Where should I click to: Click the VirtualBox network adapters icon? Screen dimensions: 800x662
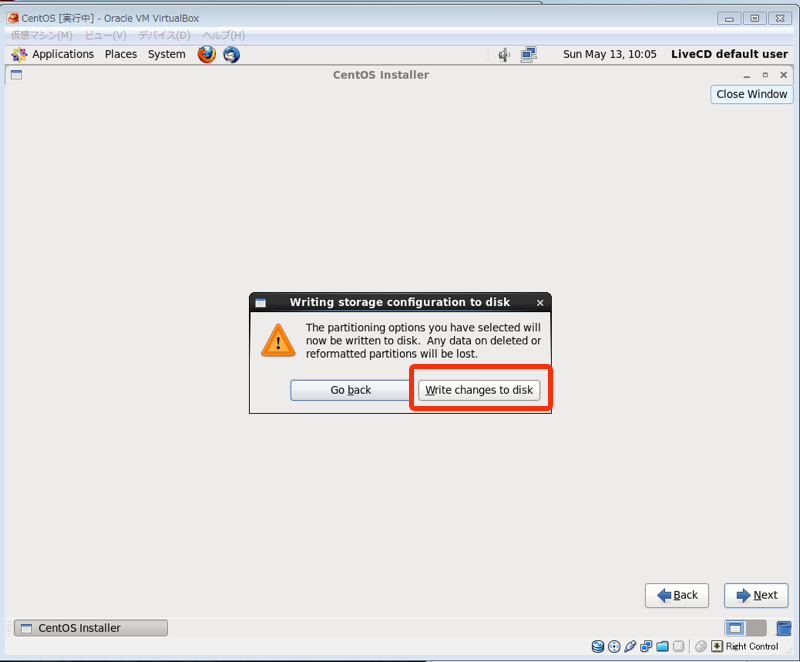click(646, 646)
